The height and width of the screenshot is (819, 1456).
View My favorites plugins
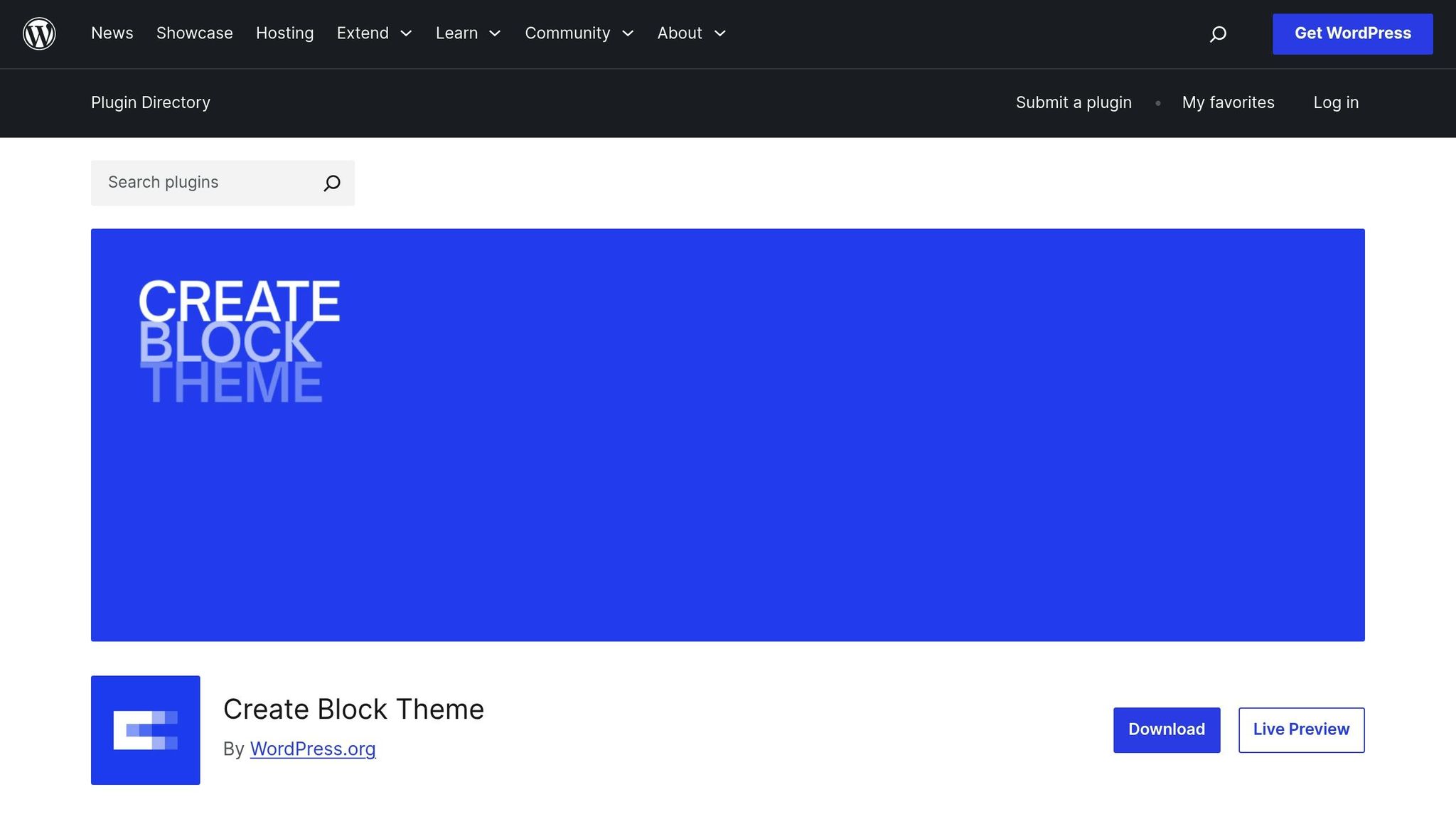(1228, 102)
